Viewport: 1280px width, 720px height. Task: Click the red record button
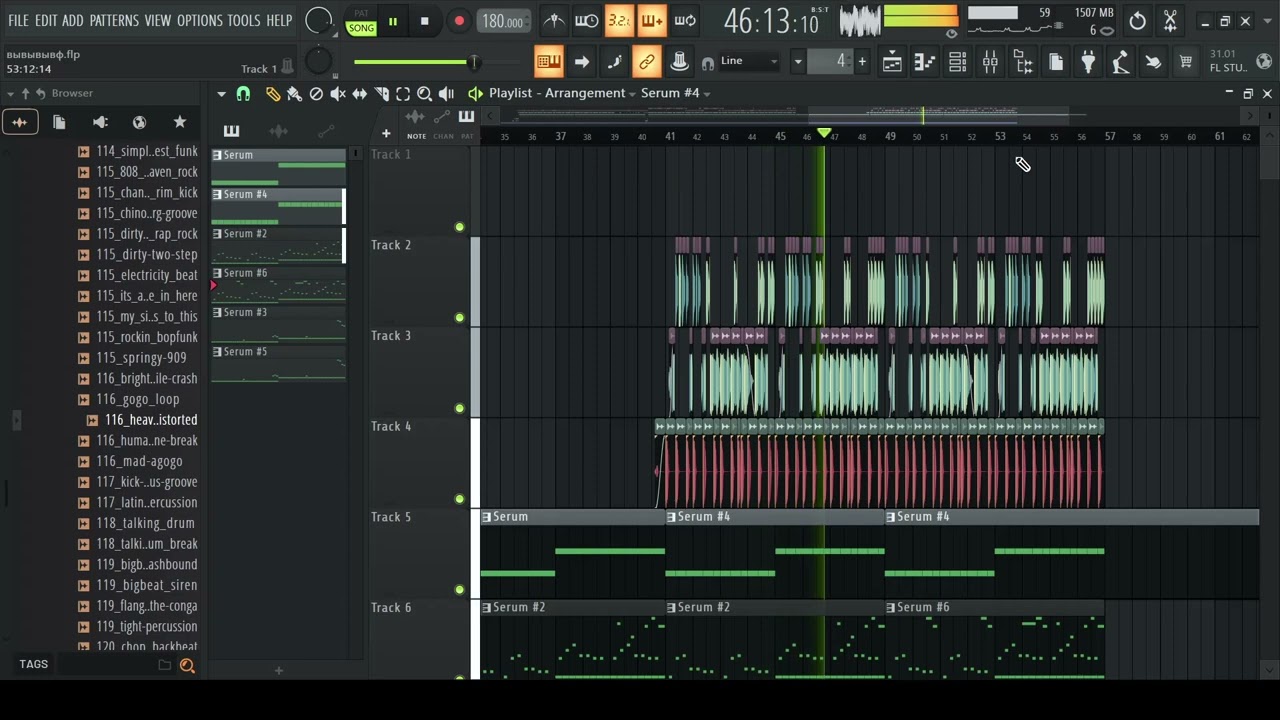pos(459,21)
